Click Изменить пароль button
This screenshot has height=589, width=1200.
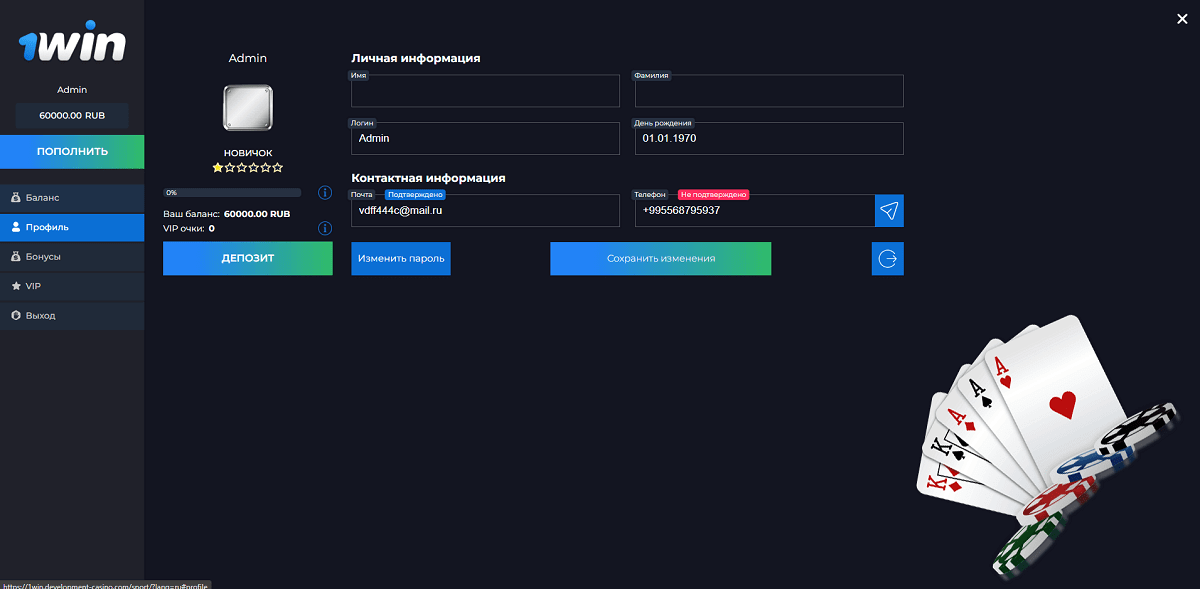coord(401,258)
